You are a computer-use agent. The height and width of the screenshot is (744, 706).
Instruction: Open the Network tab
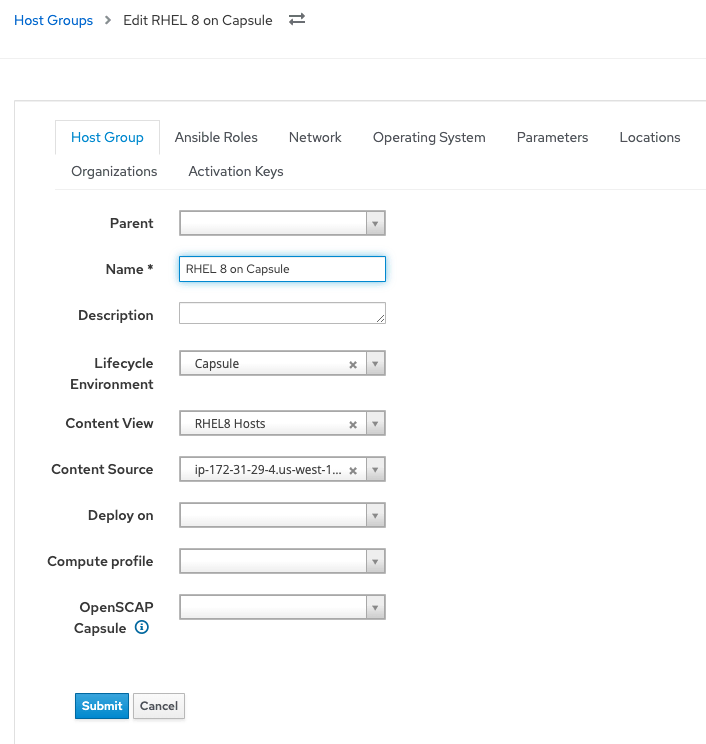tap(315, 138)
